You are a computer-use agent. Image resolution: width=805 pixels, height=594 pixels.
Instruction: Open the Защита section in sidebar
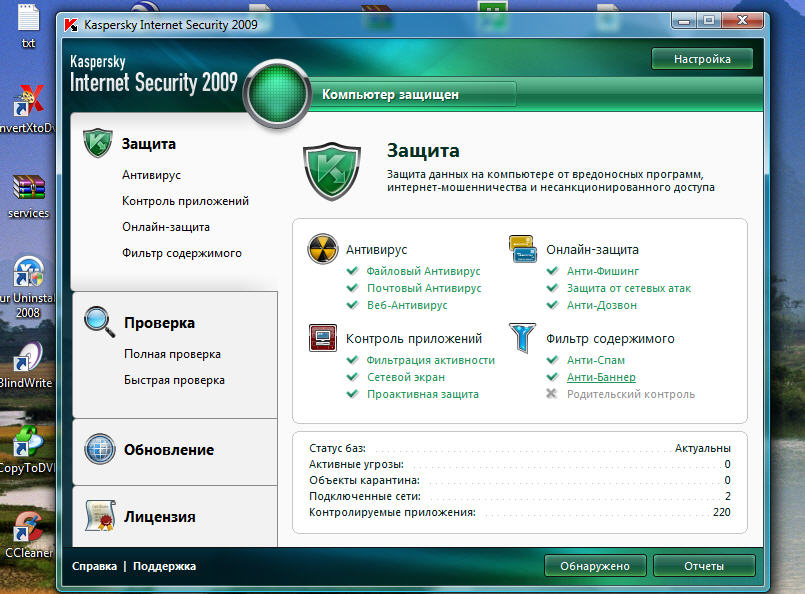click(148, 144)
